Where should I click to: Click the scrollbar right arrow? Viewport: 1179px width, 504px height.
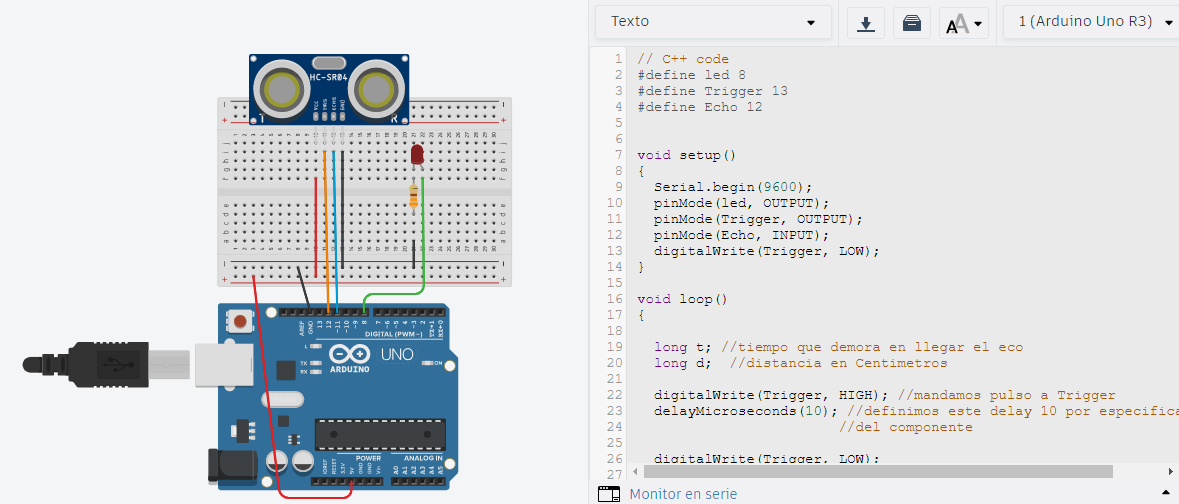tap(1171, 470)
